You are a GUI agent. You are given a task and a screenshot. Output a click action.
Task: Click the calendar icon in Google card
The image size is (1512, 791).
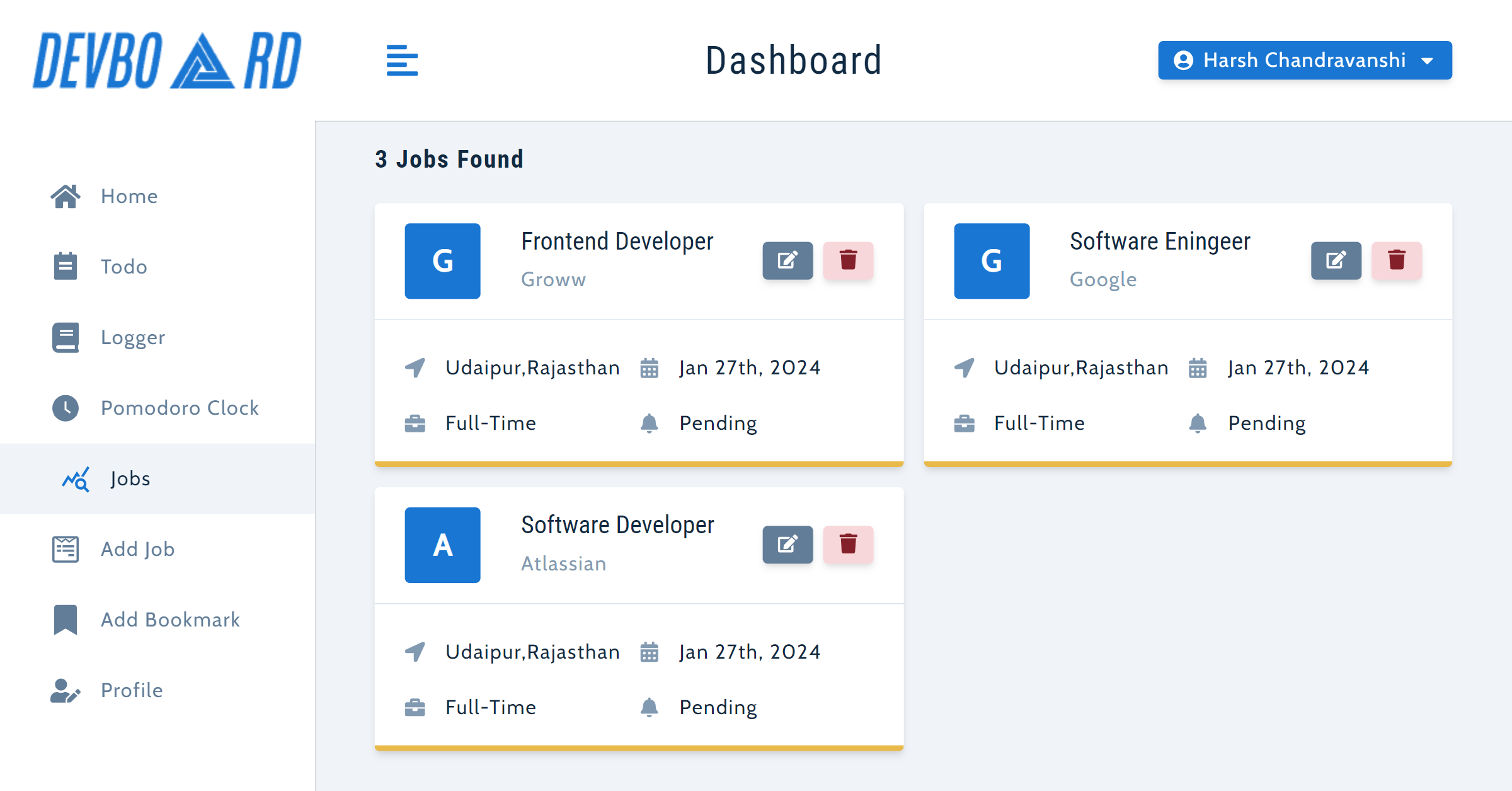(x=1198, y=367)
